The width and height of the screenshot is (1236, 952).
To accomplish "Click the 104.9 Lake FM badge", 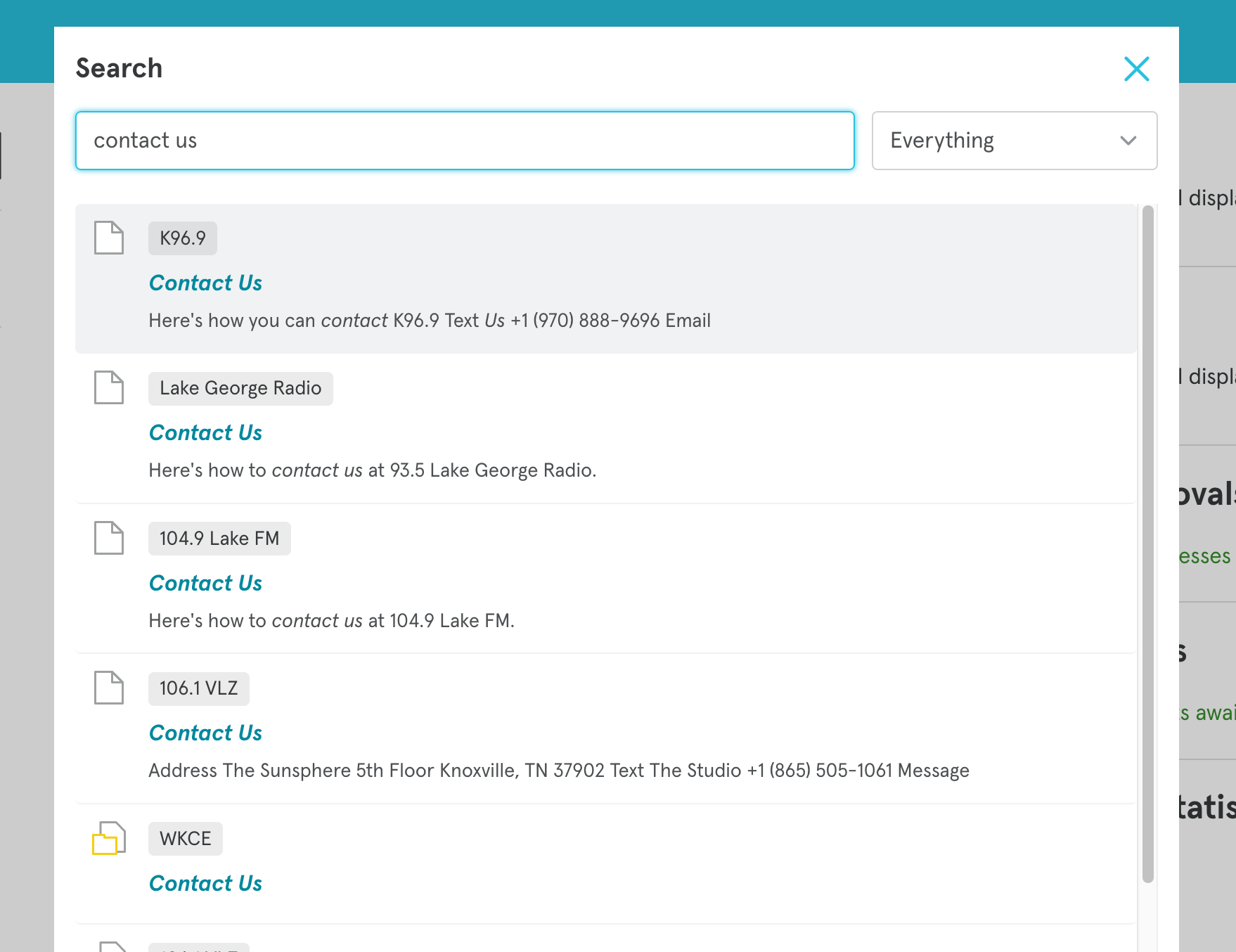I will 219,539.
